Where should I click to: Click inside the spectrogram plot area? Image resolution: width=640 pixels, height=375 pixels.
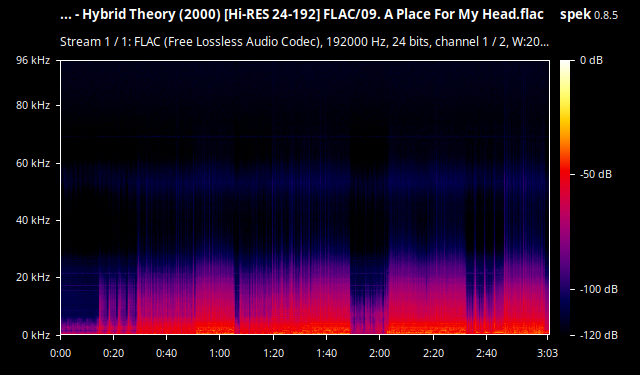[x=304, y=197]
